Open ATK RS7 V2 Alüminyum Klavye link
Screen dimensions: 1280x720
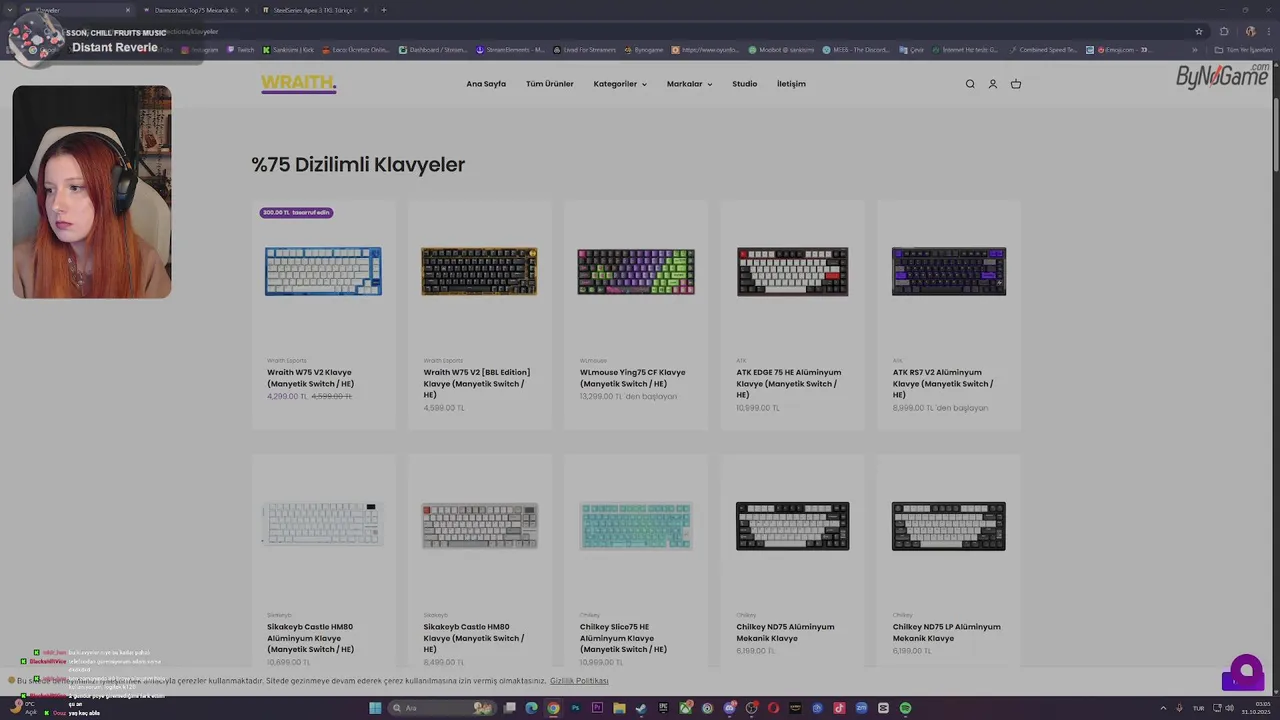click(x=943, y=383)
